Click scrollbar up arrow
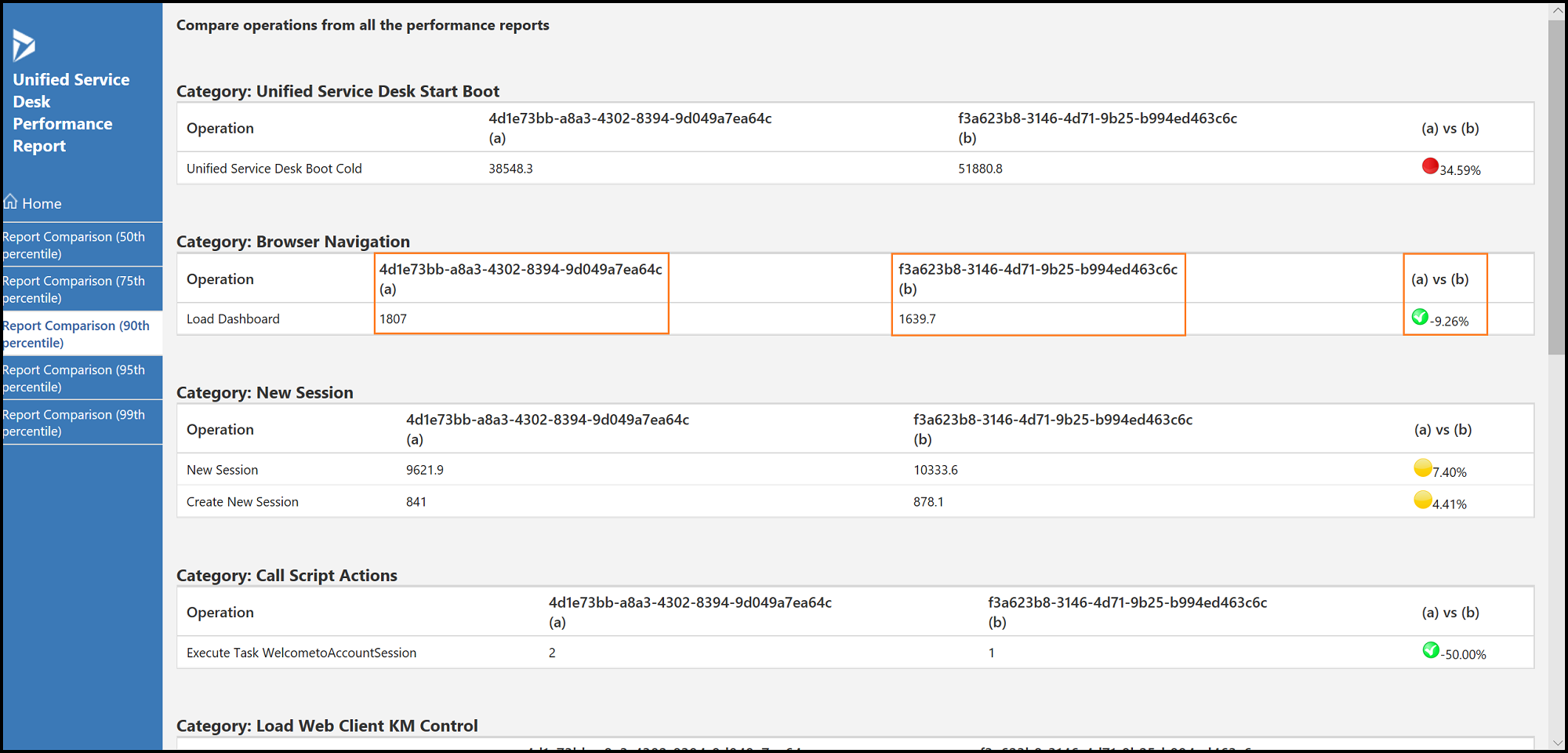Screen dimensions: 1568x753 (1557, 11)
